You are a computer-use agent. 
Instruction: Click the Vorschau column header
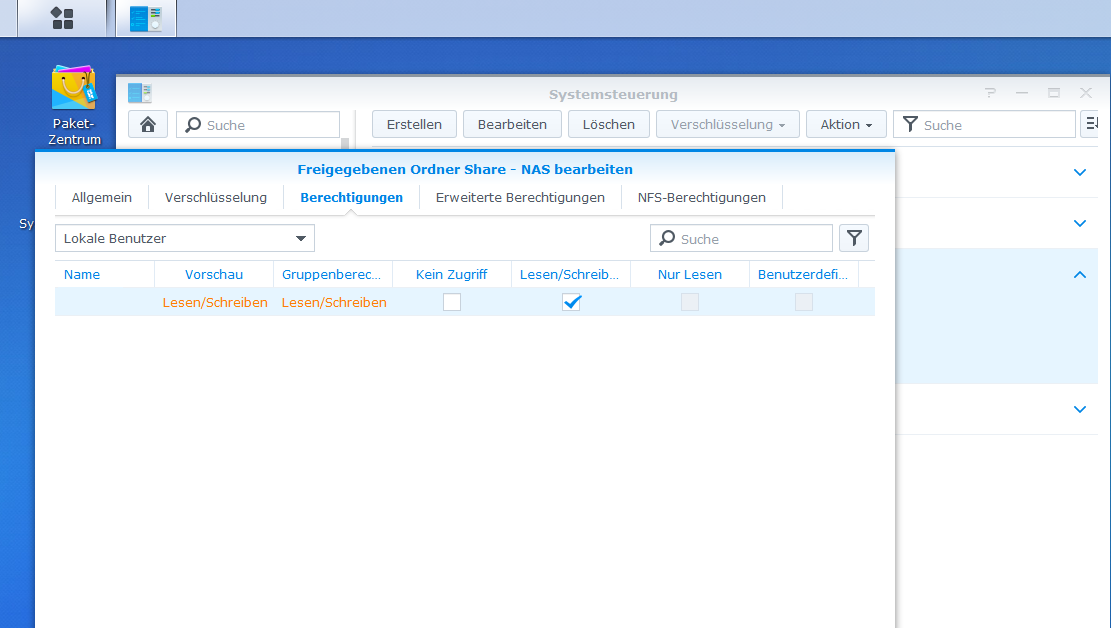pos(214,274)
